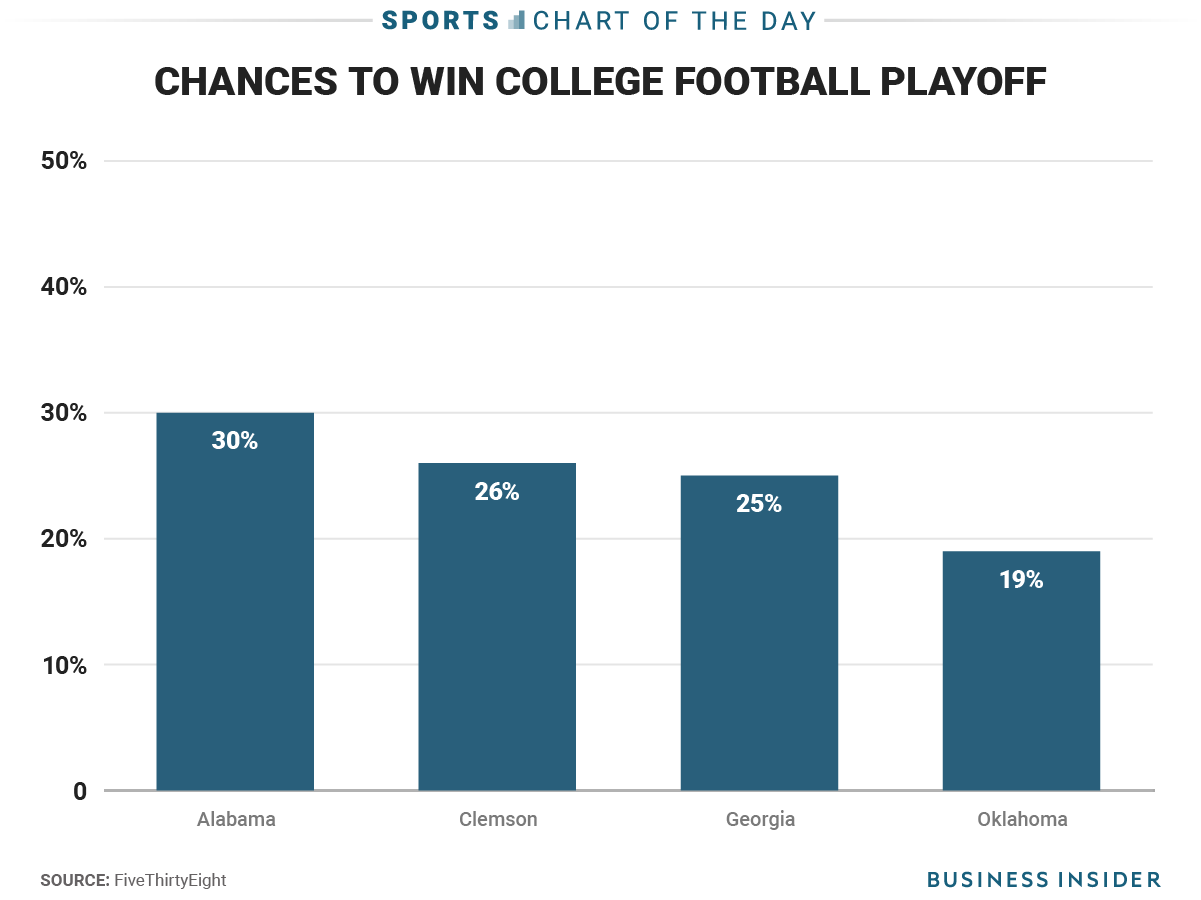Select the Clemson x-axis label
This screenshot has height=900, width=1201.
pos(498,820)
